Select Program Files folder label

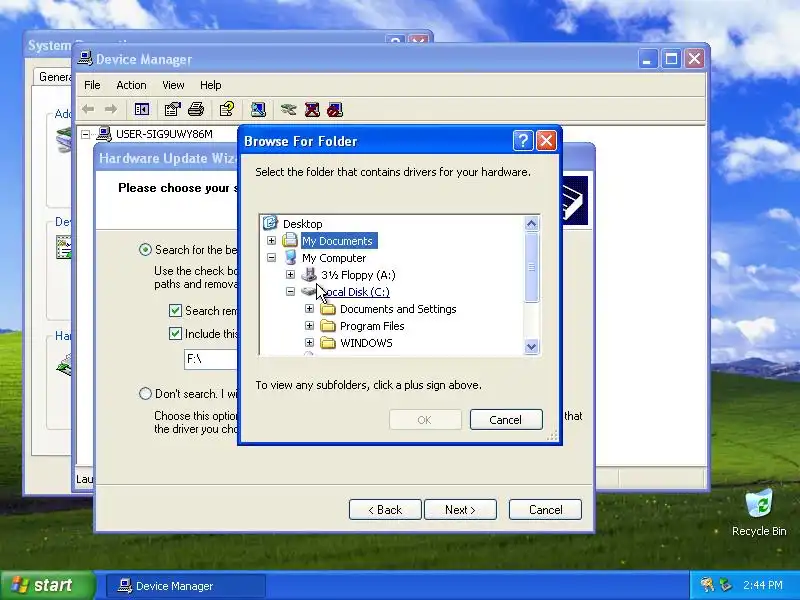372,326
